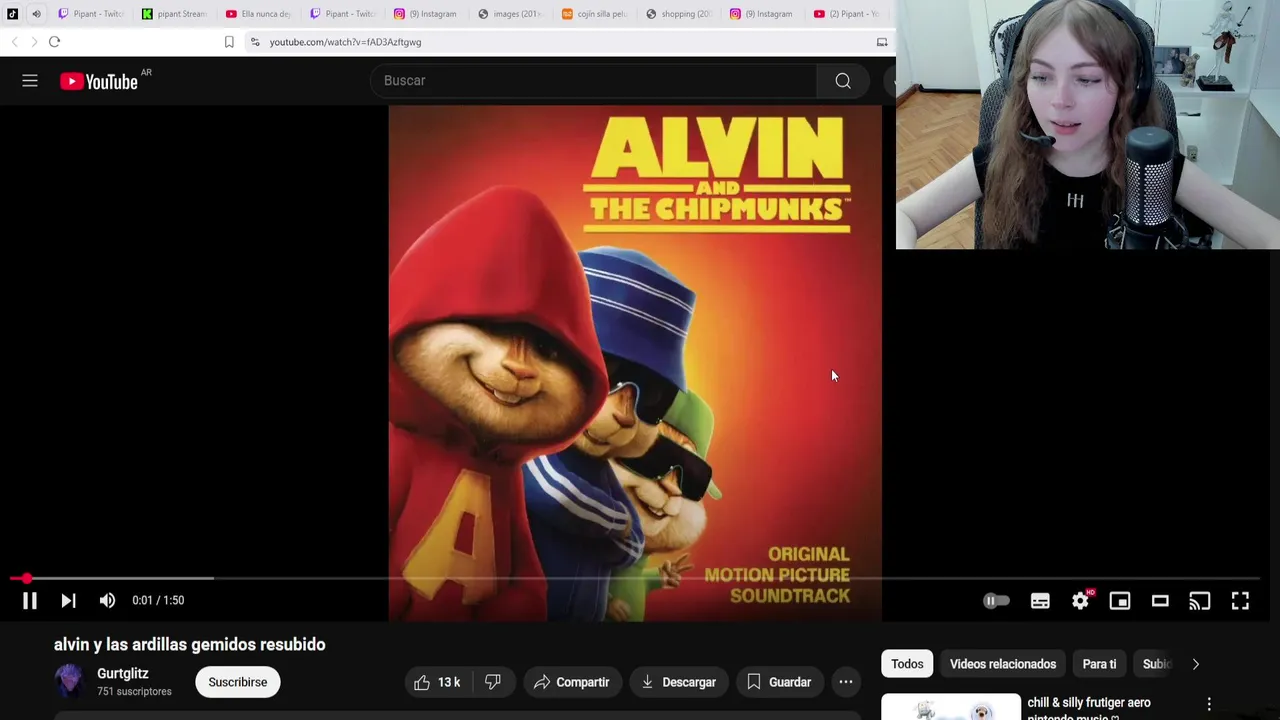Switch to the shopping tab
Viewport: 1280px width, 720px height.
coord(679,14)
